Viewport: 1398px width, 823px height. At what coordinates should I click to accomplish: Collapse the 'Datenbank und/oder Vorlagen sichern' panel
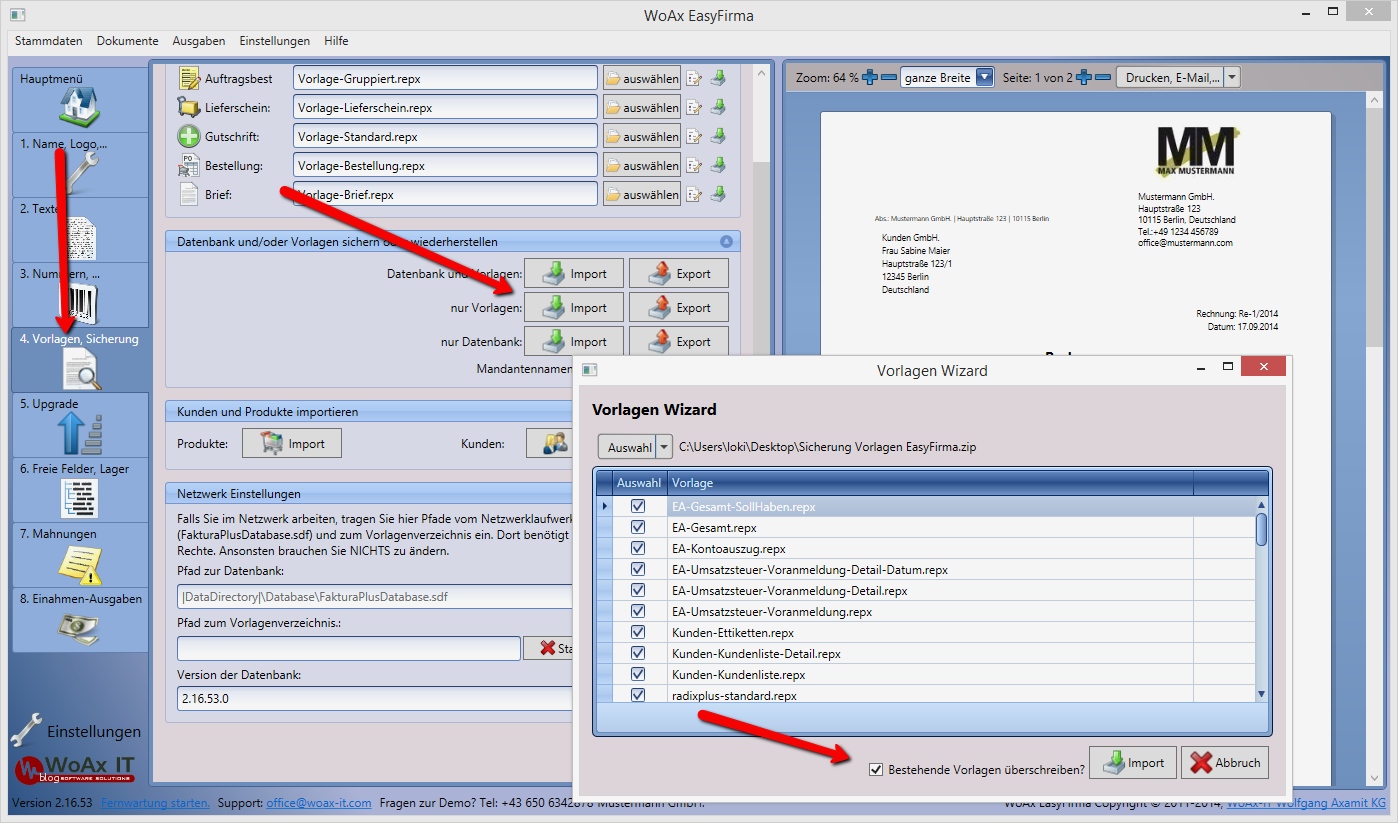pos(726,242)
